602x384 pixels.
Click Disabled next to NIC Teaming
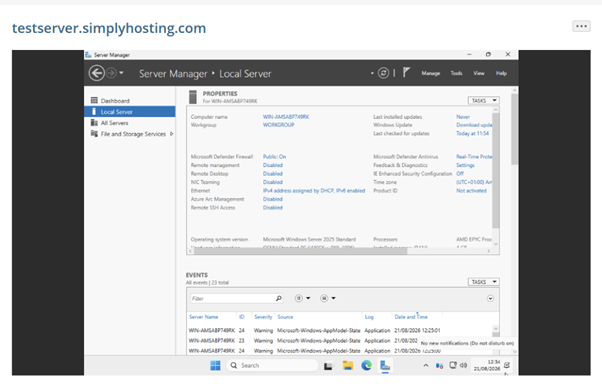(273, 182)
